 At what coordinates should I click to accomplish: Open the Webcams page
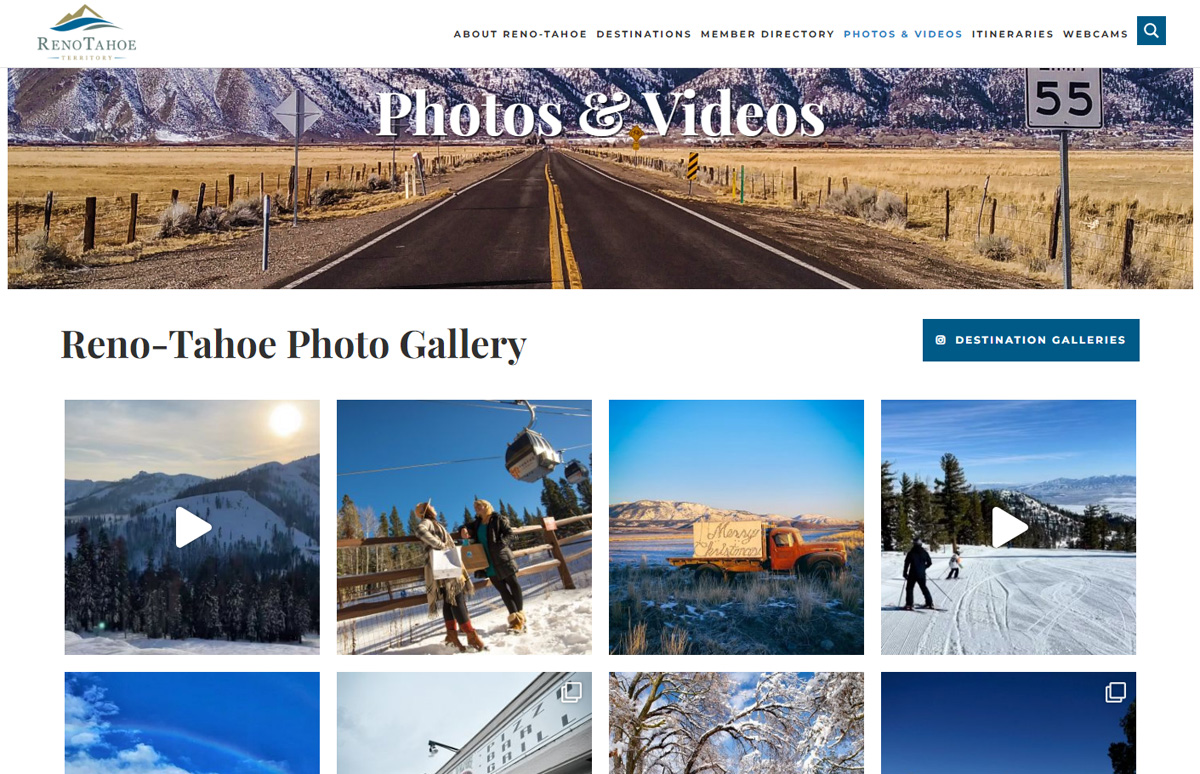pyautogui.click(x=1095, y=34)
